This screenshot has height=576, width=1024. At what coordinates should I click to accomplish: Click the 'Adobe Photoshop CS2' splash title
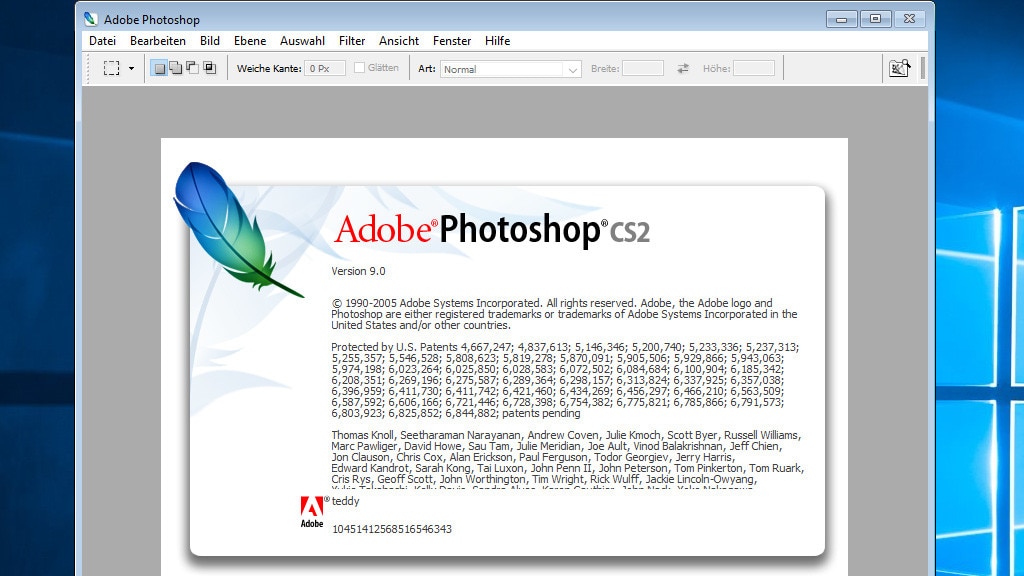(x=492, y=230)
